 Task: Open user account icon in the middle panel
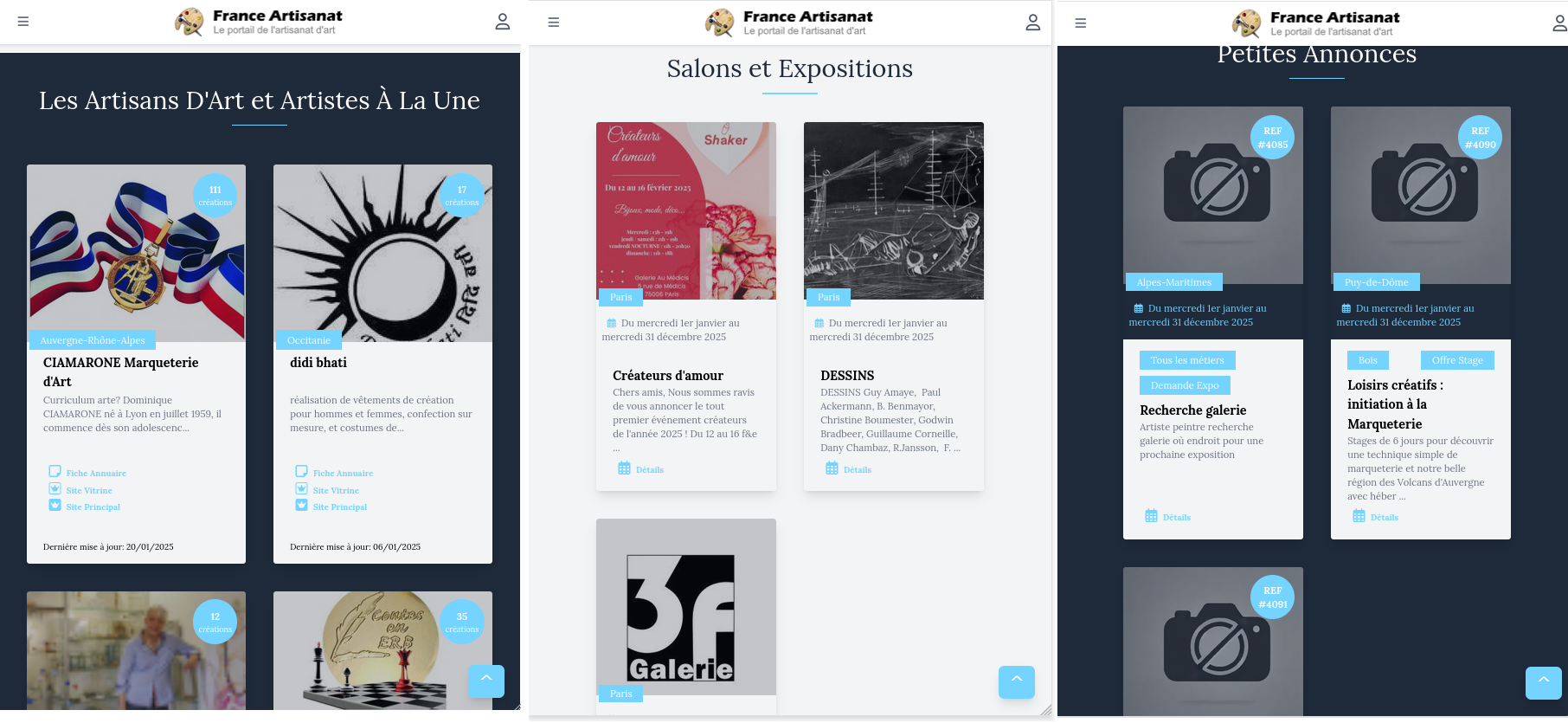click(x=1032, y=23)
